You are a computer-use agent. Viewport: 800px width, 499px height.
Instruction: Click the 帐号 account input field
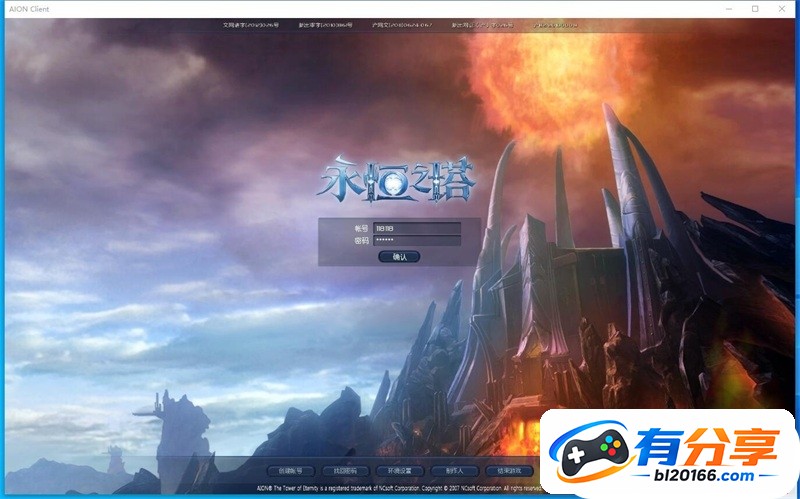pos(416,228)
